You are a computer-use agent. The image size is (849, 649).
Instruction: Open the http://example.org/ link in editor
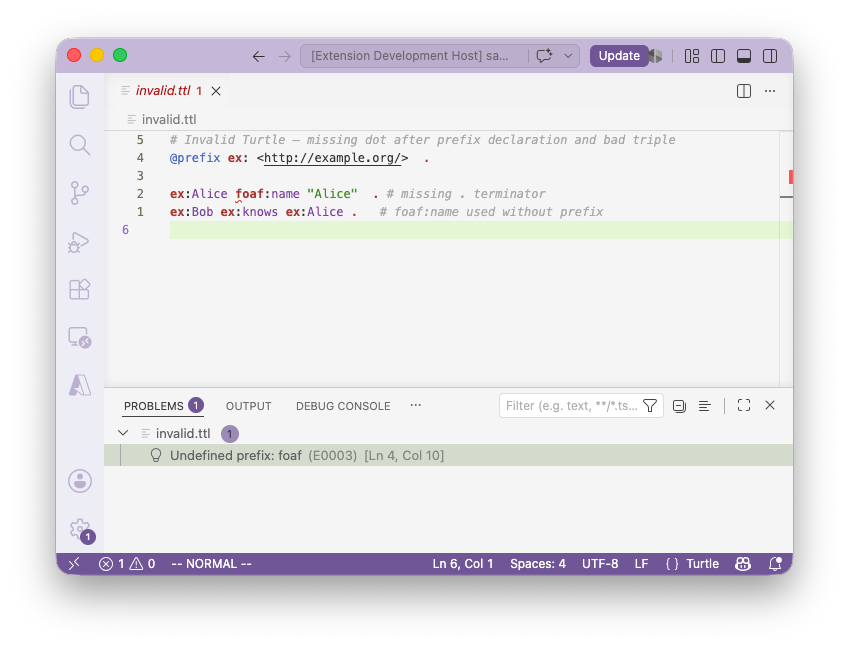pos(332,158)
